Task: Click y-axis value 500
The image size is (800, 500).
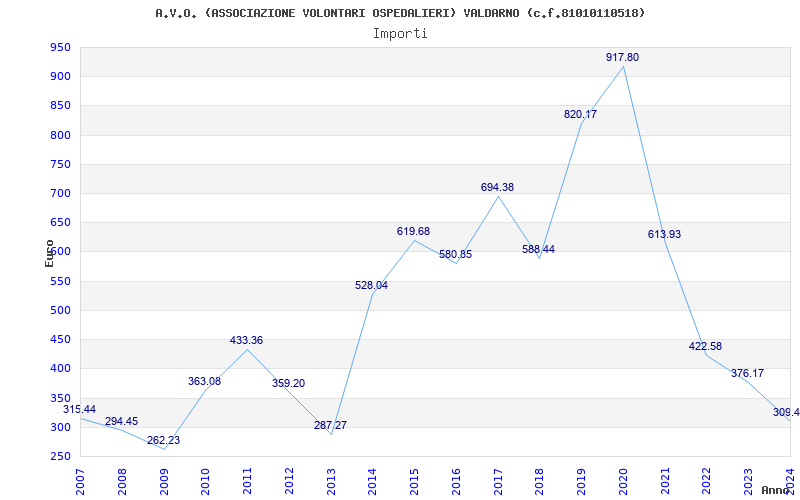Action: (60, 310)
